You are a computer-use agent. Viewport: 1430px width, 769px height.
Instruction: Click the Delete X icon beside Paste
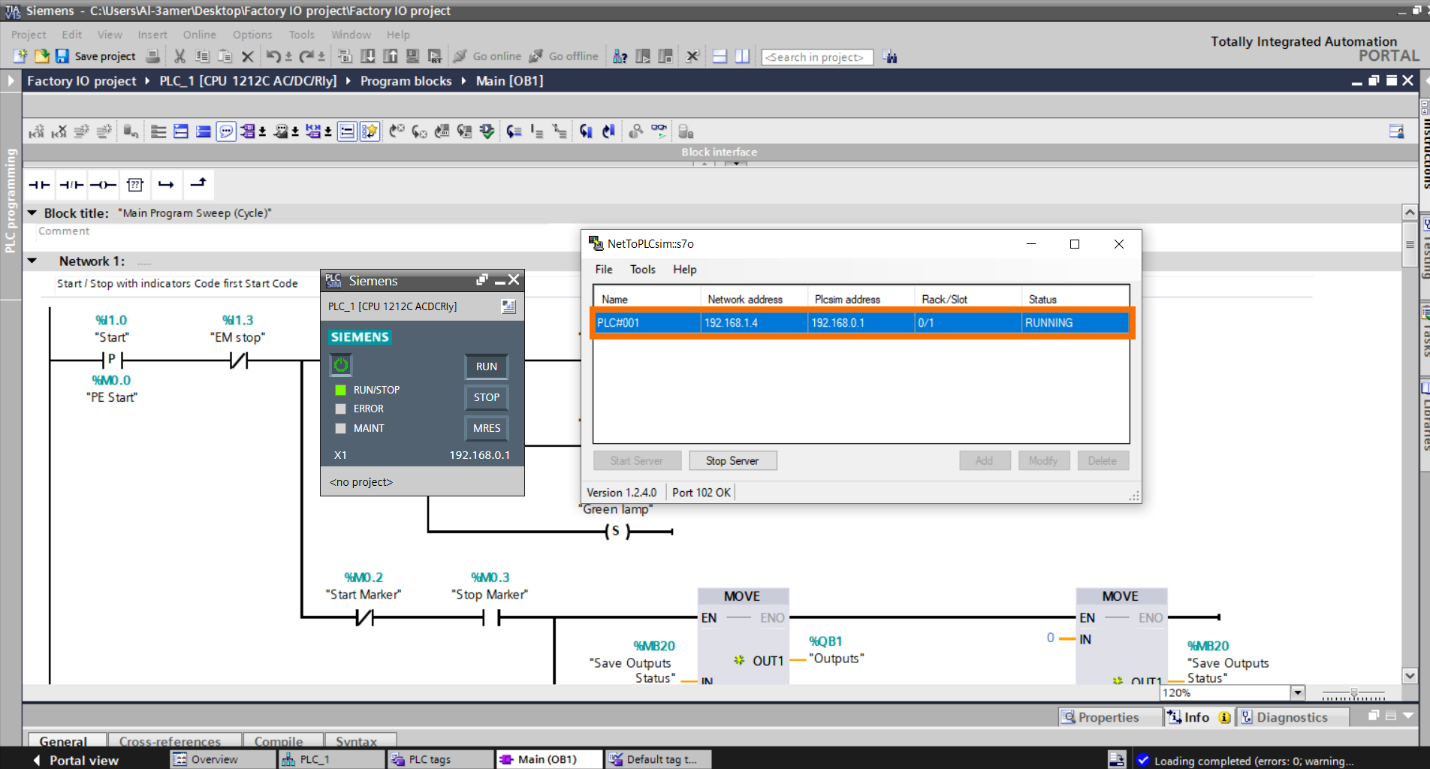(247, 57)
